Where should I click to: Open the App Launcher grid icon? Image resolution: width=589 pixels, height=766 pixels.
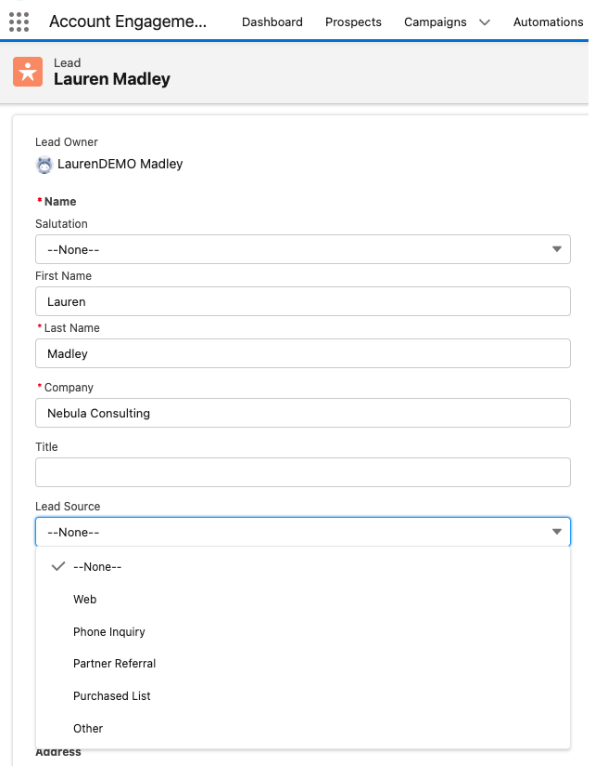[19, 22]
